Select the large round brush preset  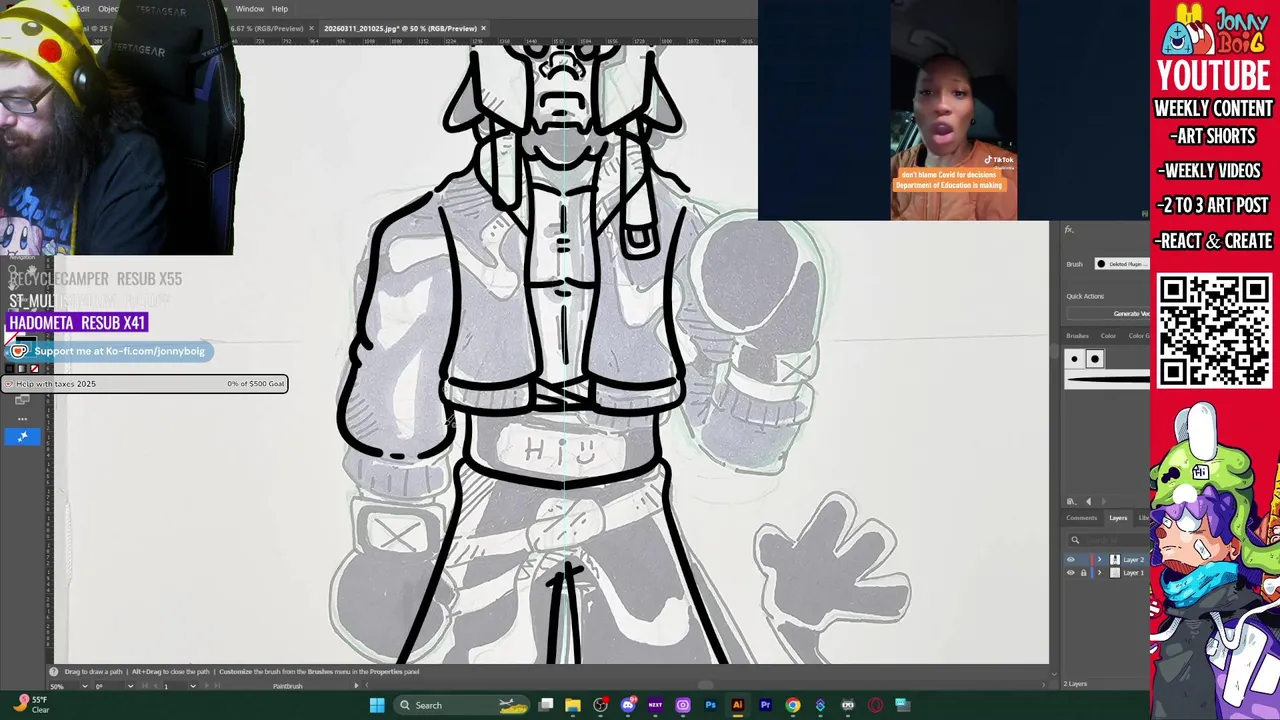pos(1095,359)
